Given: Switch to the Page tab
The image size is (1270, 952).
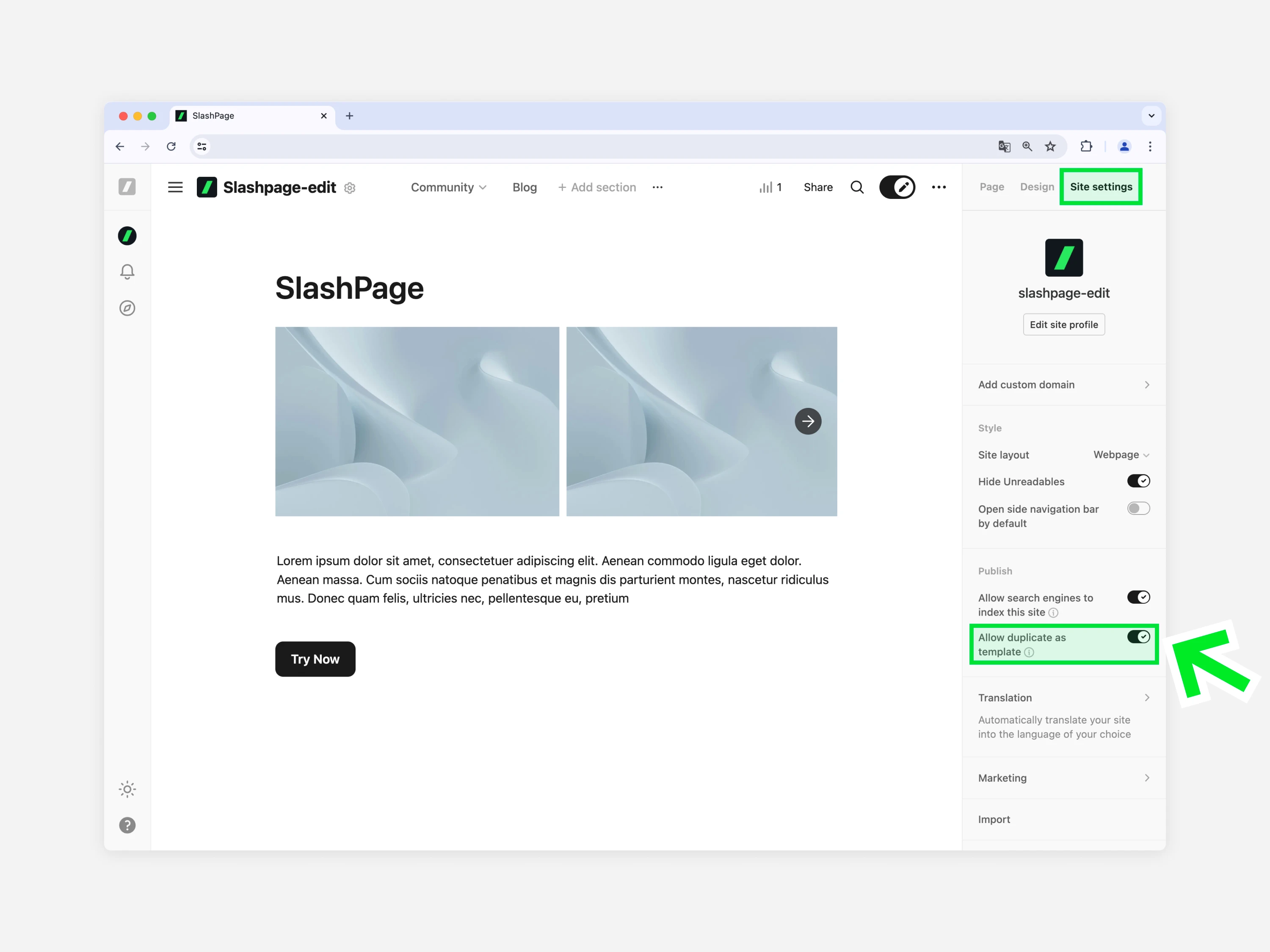Looking at the screenshot, I should click(x=991, y=187).
